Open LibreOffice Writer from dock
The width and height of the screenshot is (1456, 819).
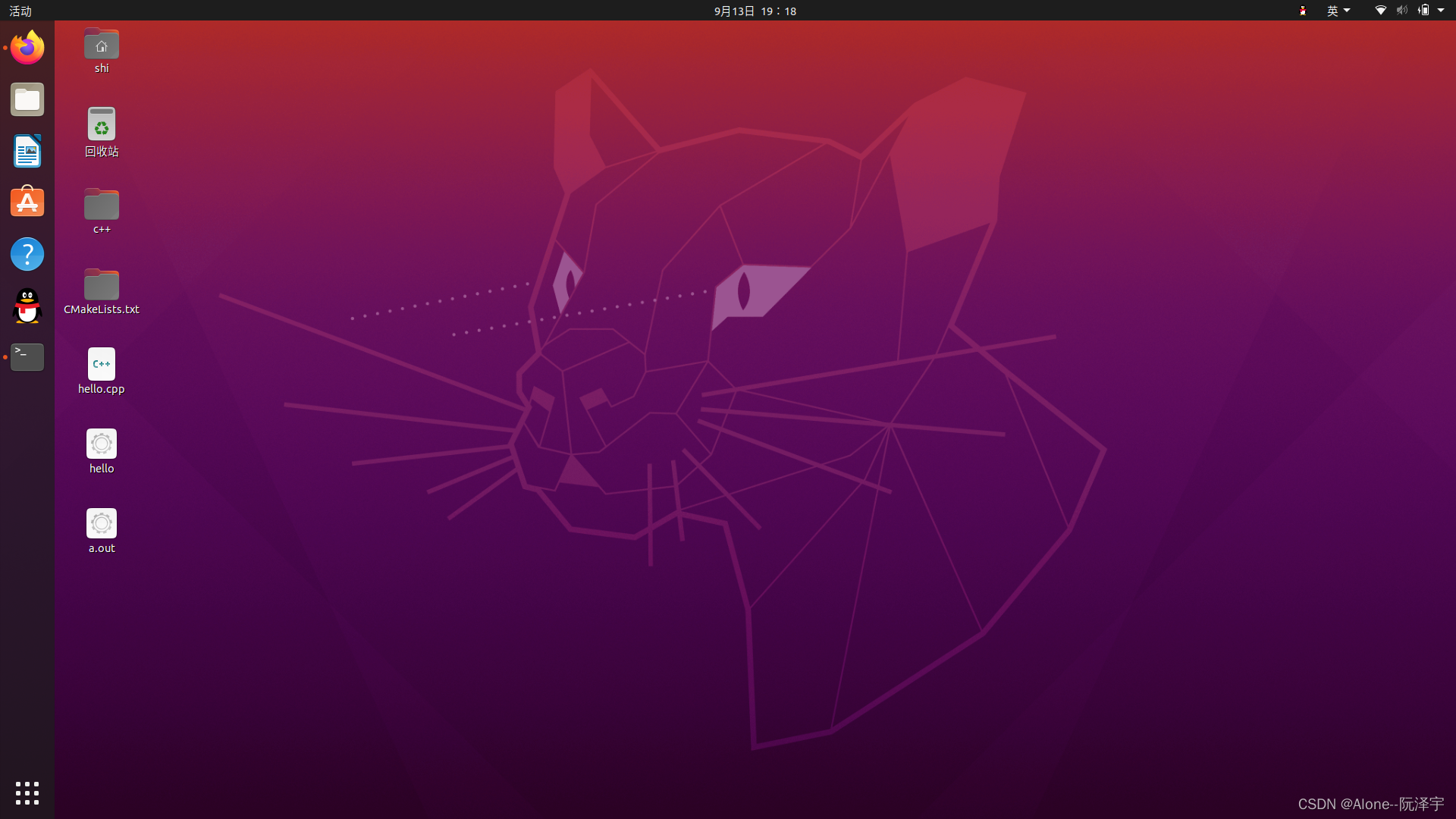click(27, 151)
